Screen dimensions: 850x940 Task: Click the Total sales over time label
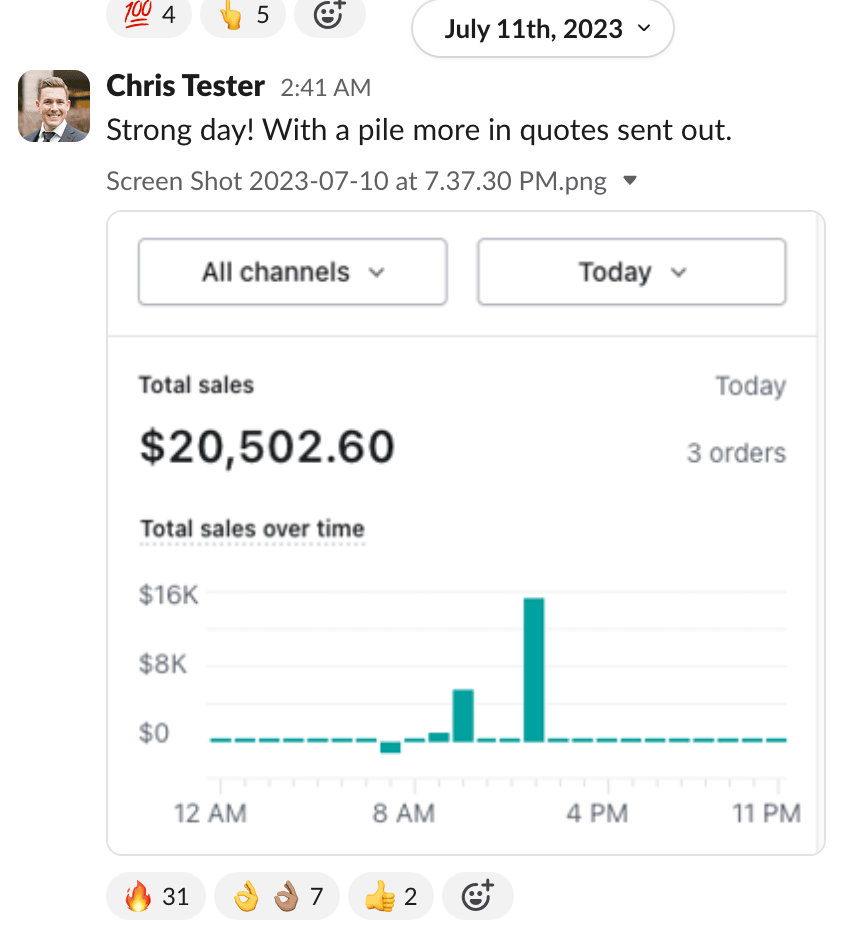point(252,529)
